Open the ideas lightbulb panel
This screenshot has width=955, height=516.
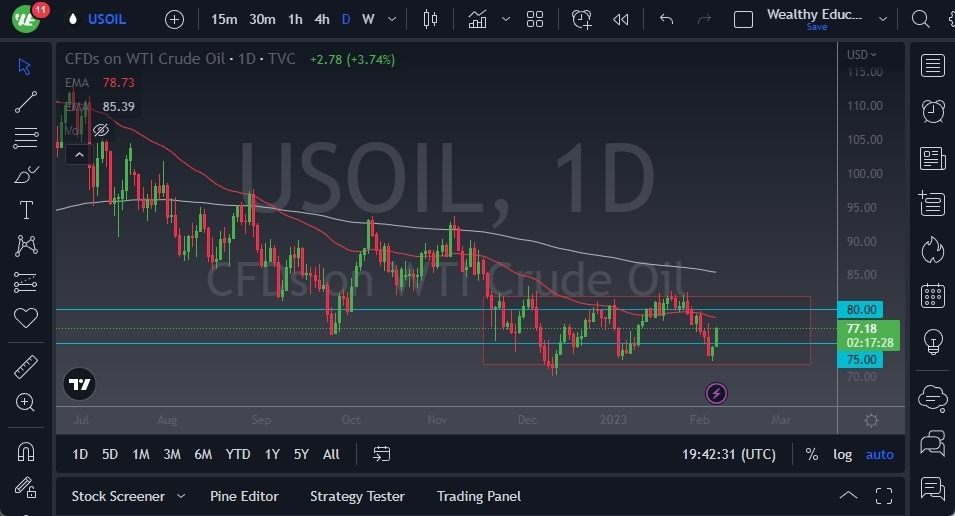[x=932, y=341]
